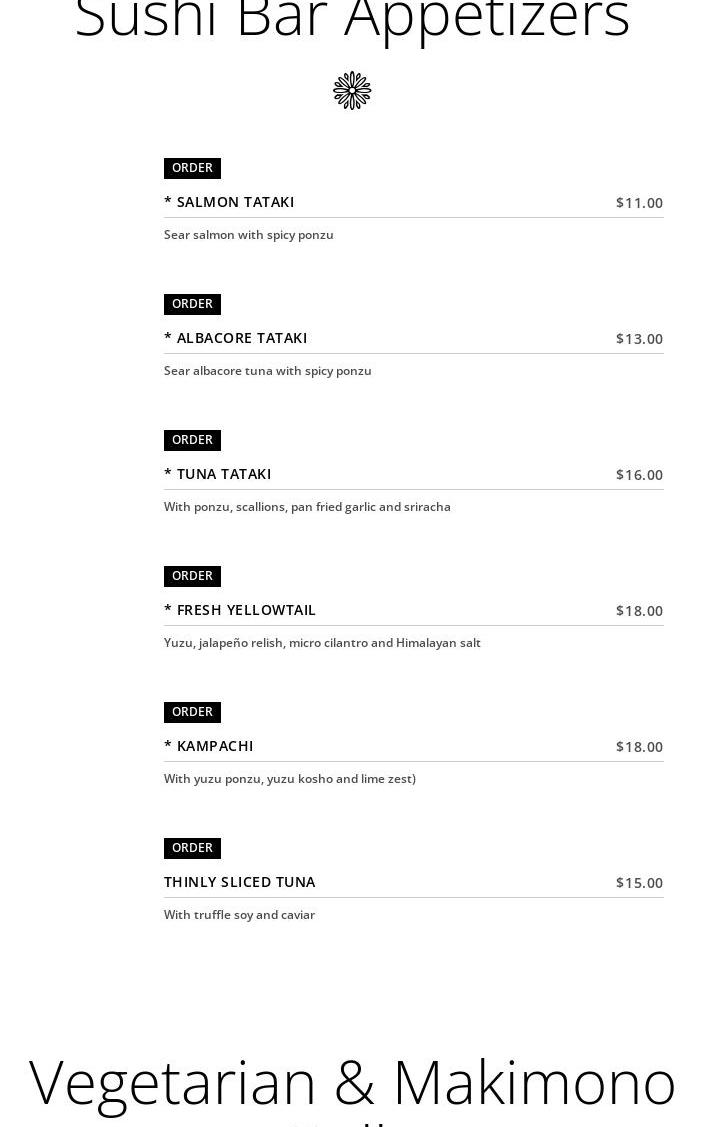Image resolution: width=705 pixels, height=1127 pixels.
Task: Click the Albacore Tataki item name
Action: (x=236, y=338)
